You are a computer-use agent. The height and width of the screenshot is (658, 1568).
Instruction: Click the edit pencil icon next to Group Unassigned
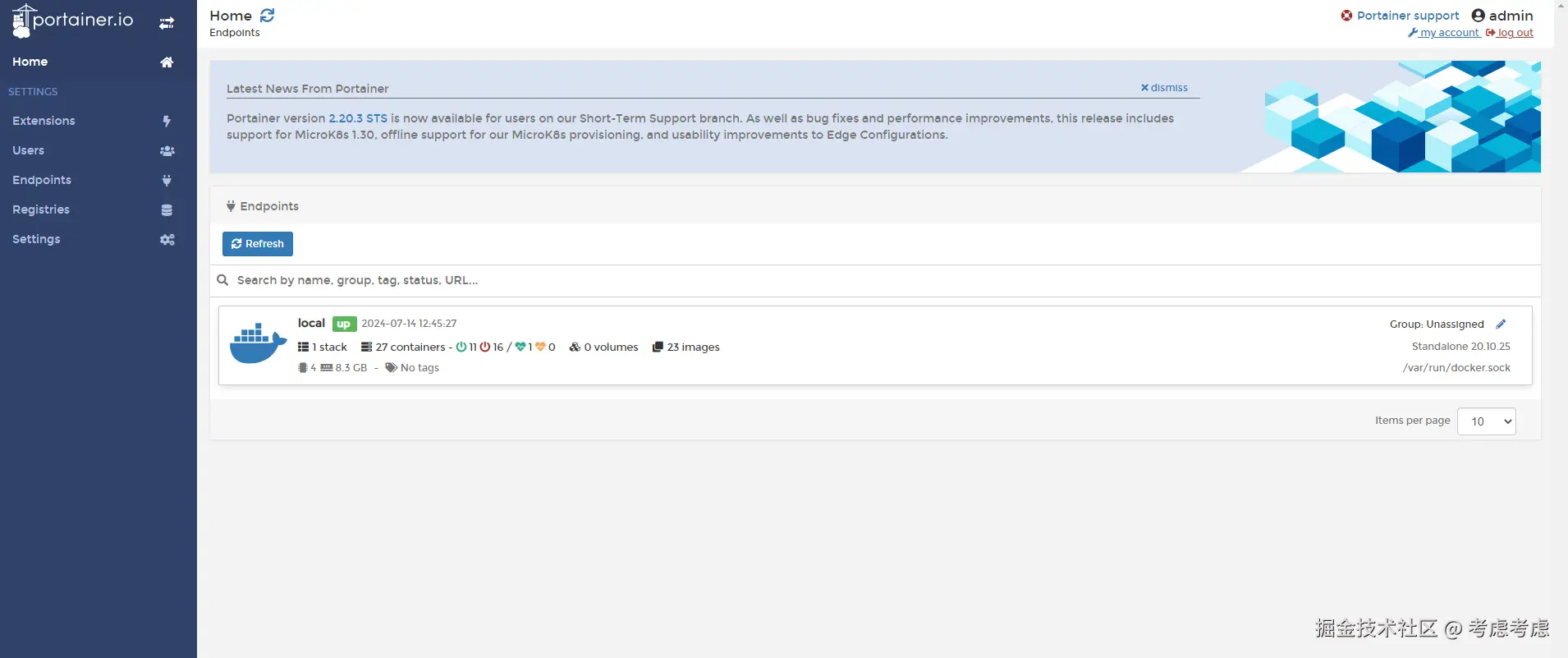[1501, 324]
